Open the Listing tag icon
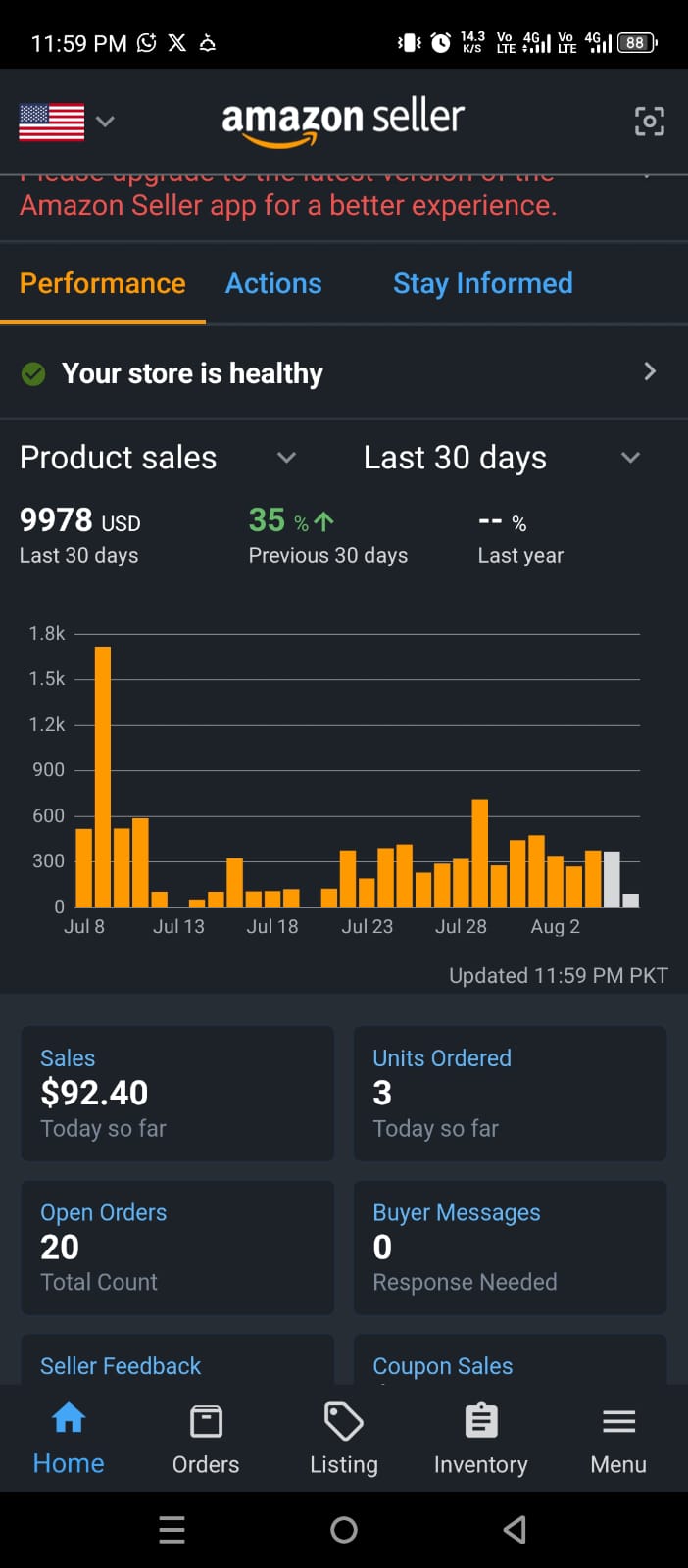This screenshot has height=1568, width=688. coord(343,1421)
